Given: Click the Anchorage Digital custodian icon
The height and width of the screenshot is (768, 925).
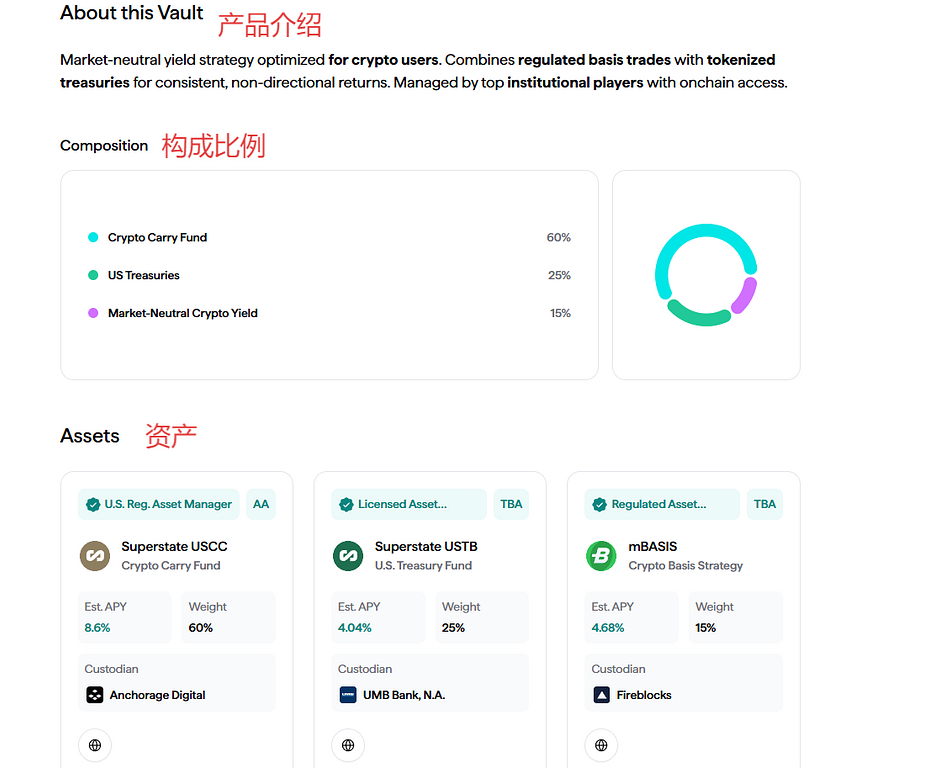Looking at the screenshot, I should [95, 695].
